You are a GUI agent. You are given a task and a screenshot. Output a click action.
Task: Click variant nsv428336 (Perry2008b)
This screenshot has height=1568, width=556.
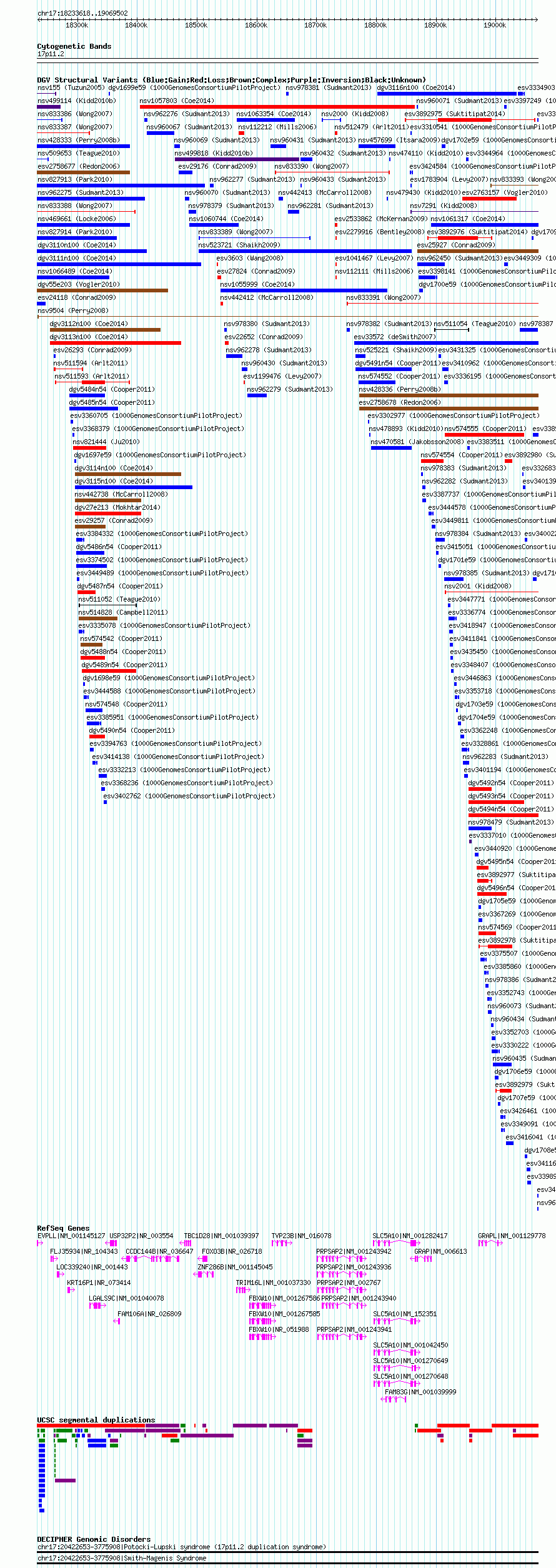click(400, 390)
